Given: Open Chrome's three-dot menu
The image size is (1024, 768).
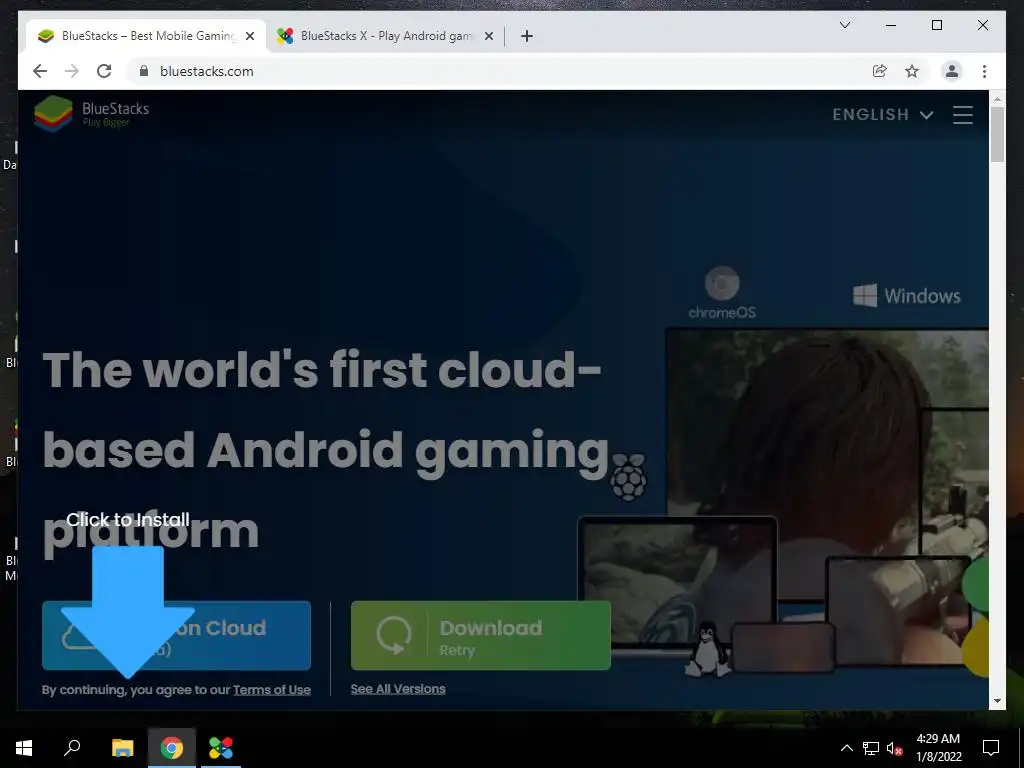Looking at the screenshot, I should 984,71.
